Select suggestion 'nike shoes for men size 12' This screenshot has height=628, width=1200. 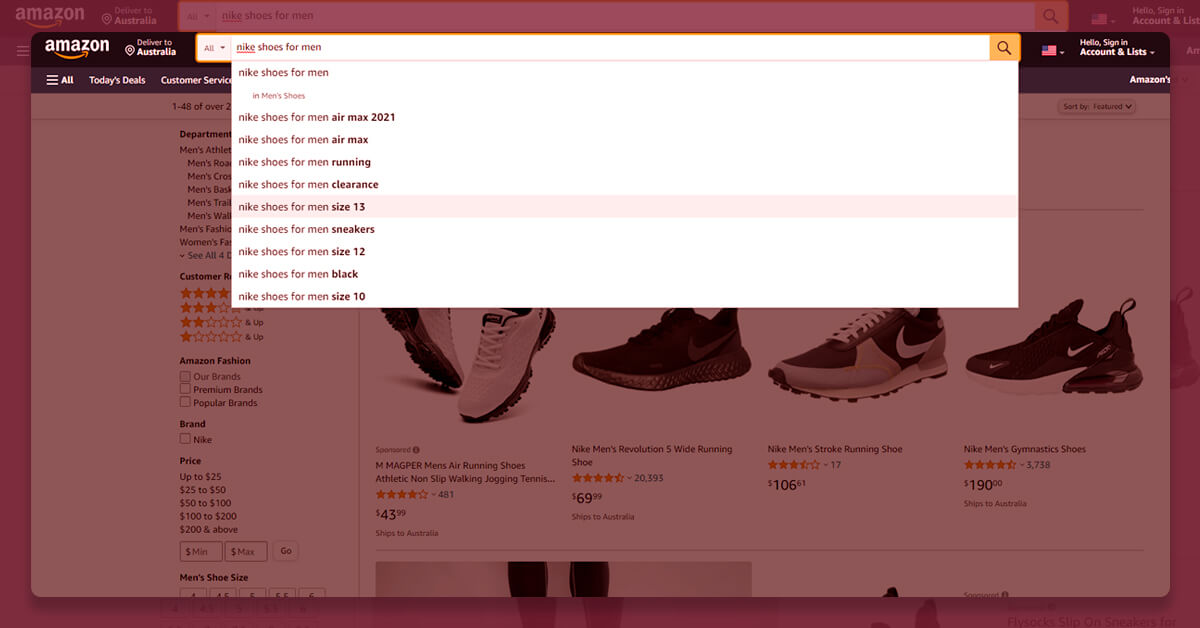(x=625, y=252)
